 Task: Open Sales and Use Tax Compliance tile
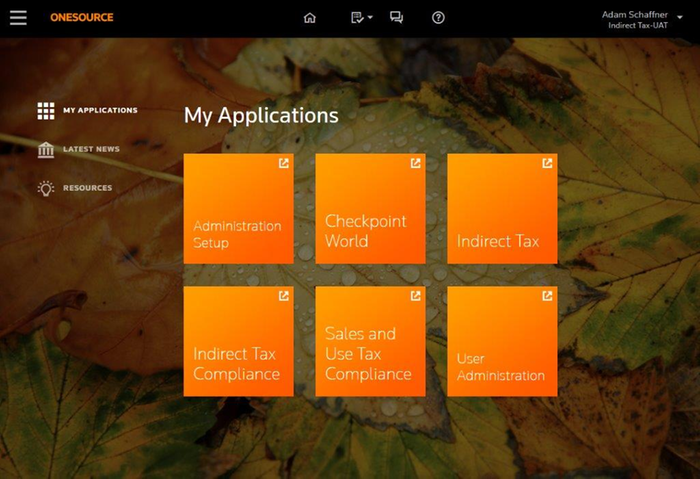tap(370, 342)
